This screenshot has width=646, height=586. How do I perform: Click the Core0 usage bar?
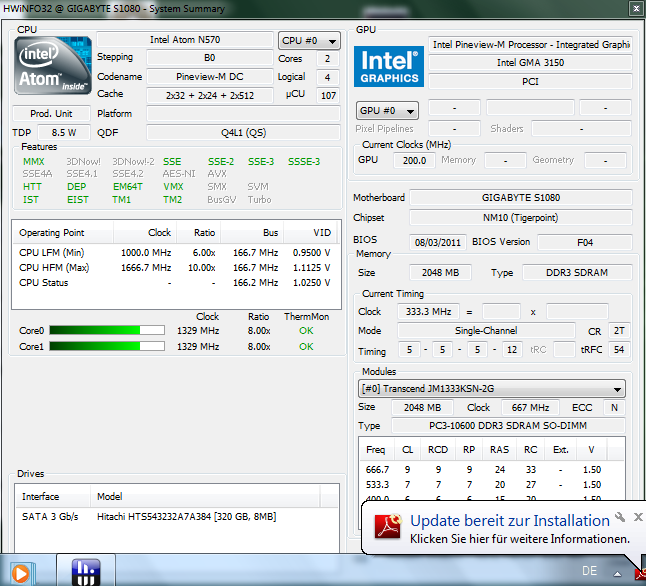(x=107, y=331)
